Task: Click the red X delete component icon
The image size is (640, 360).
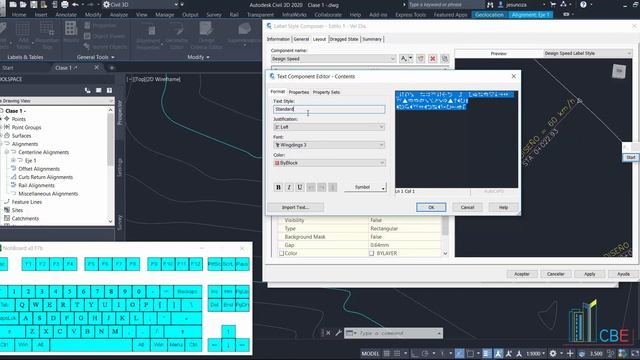Action: tap(433, 59)
